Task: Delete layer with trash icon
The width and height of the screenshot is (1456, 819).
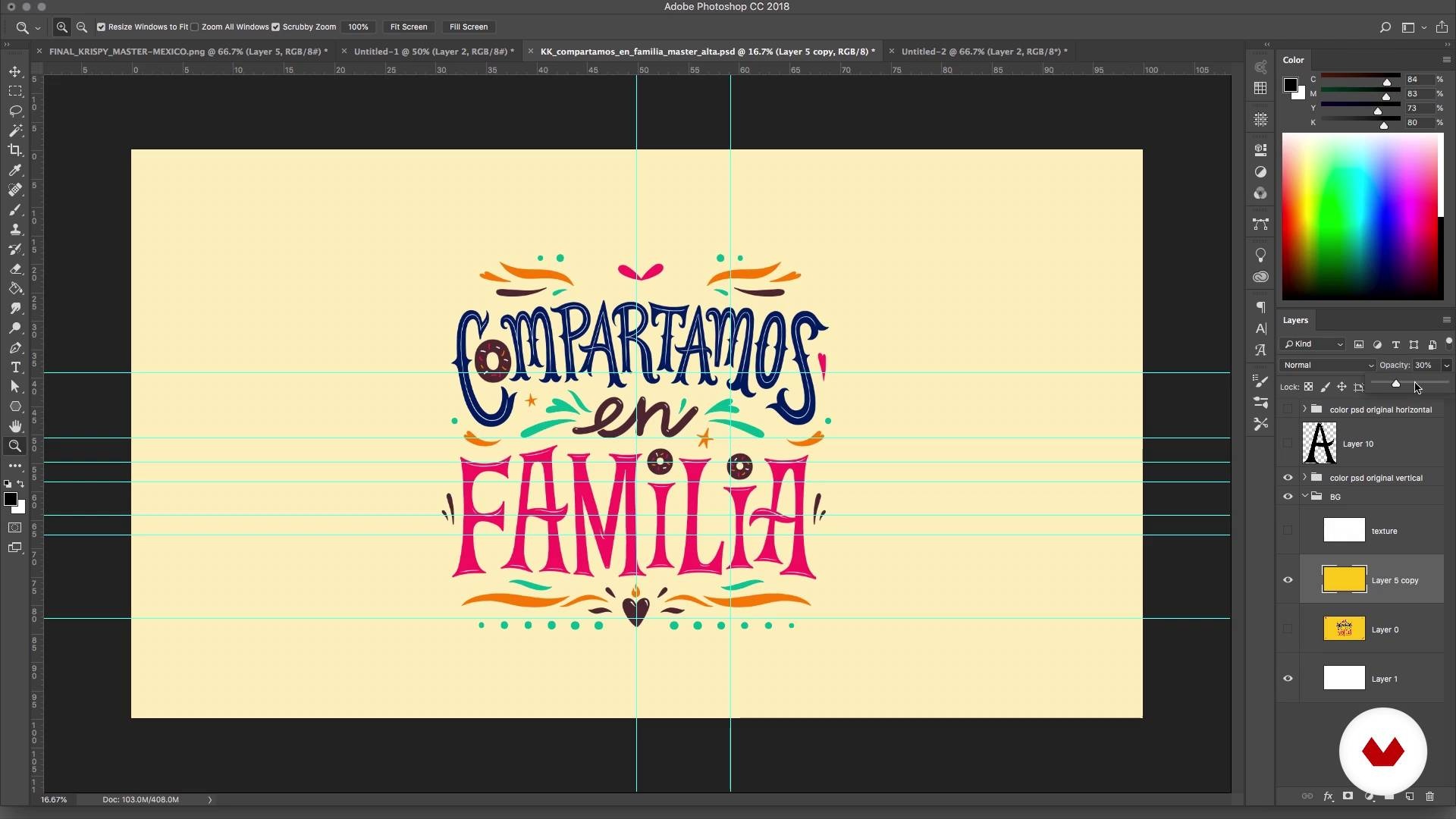Action: tap(1430, 796)
